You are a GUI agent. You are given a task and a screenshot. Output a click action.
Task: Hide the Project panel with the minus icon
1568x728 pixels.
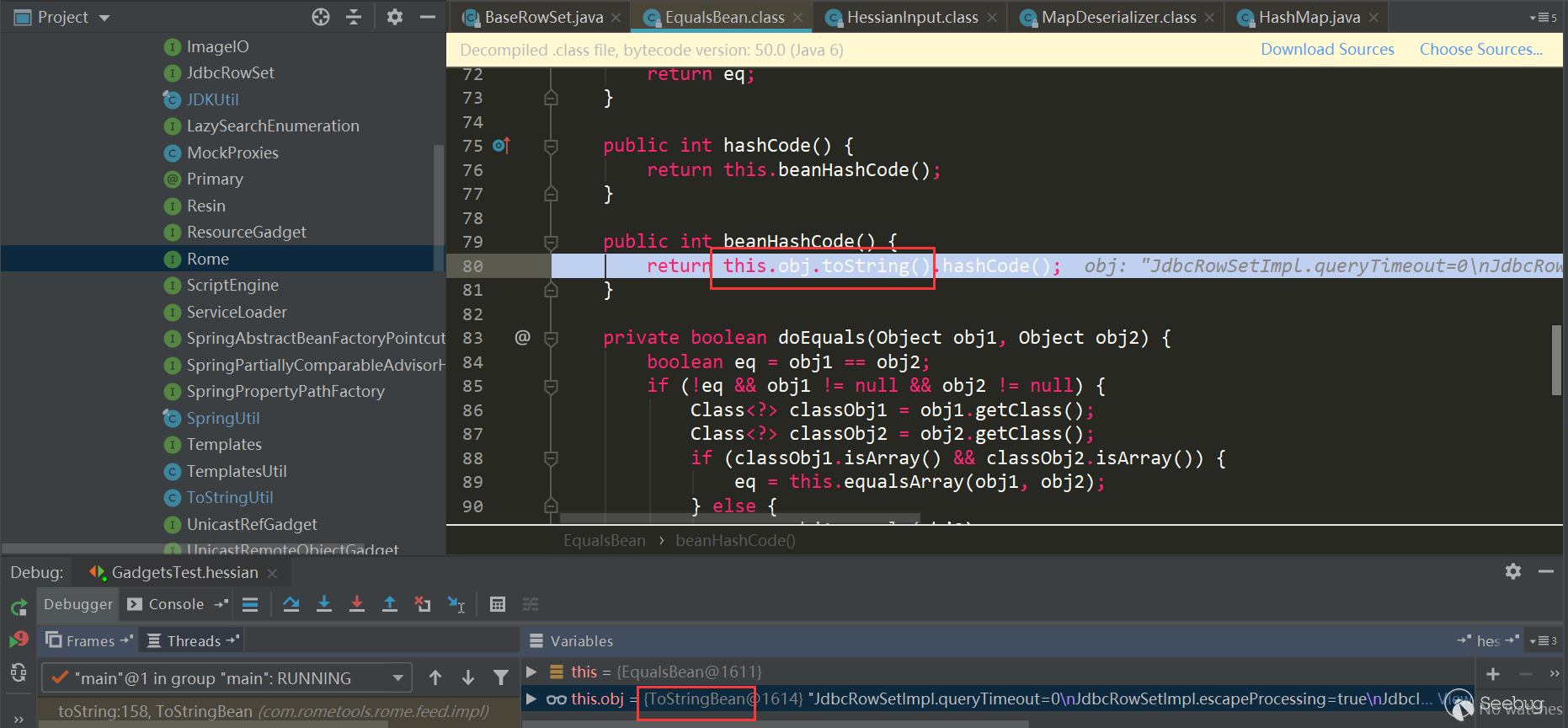(428, 17)
